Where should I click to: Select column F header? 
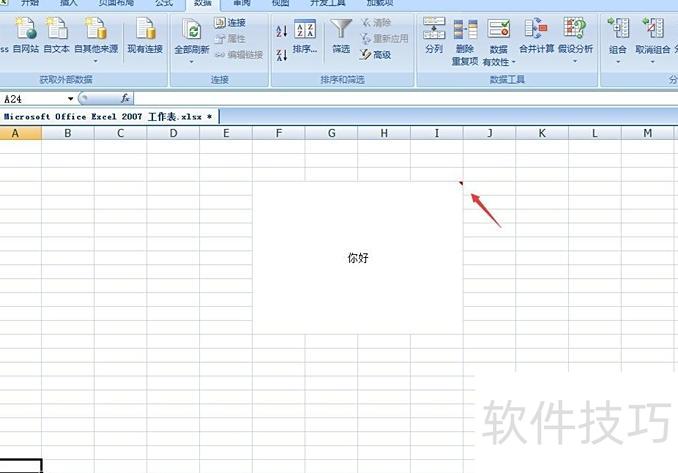[x=279, y=133]
